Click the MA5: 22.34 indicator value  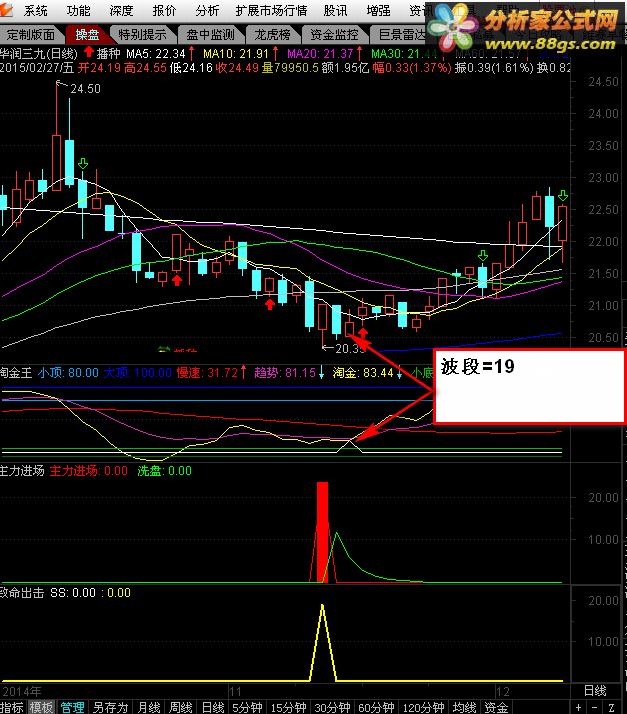(x=156, y=54)
